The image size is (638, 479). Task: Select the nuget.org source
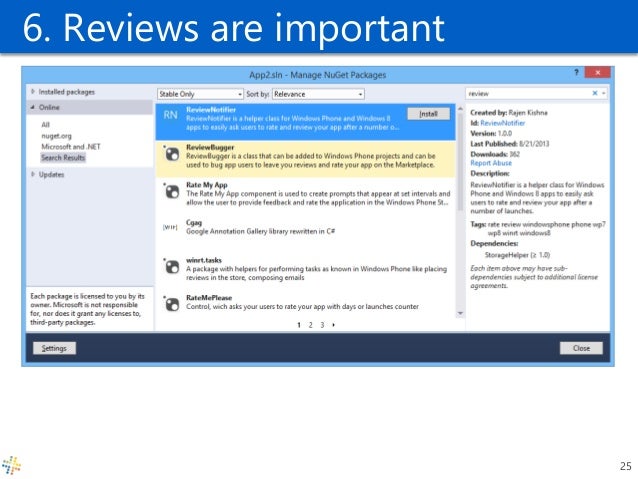56,136
